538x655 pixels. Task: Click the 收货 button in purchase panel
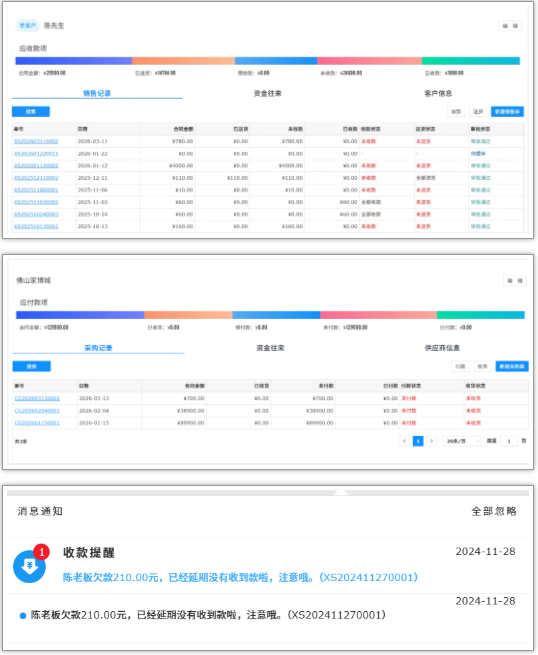(482, 366)
